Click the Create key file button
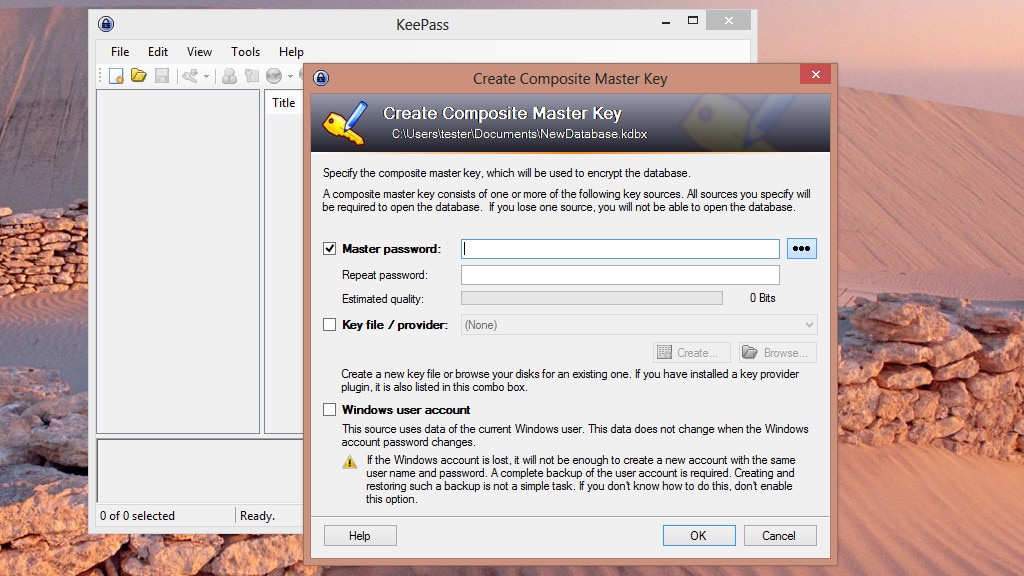 coord(692,353)
